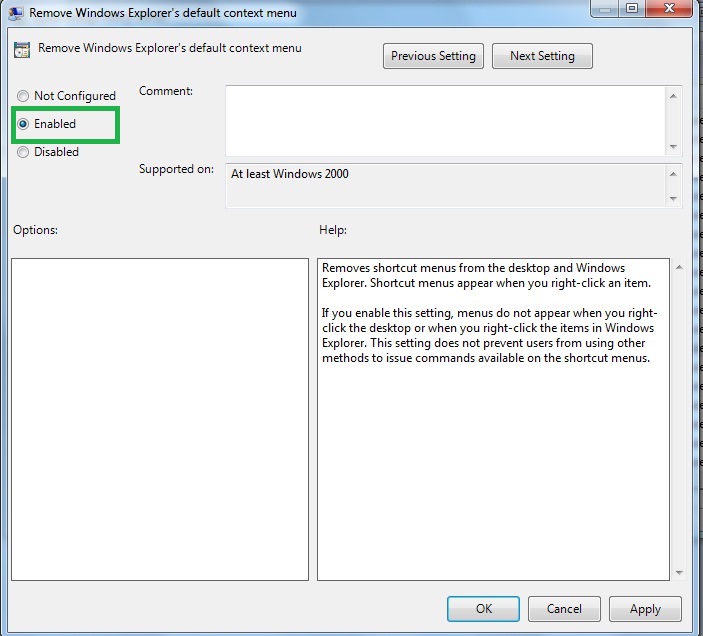The height and width of the screenshot is (636, 703).
Task: Maximize the policy dialog window
Action: tap(632, 9)
